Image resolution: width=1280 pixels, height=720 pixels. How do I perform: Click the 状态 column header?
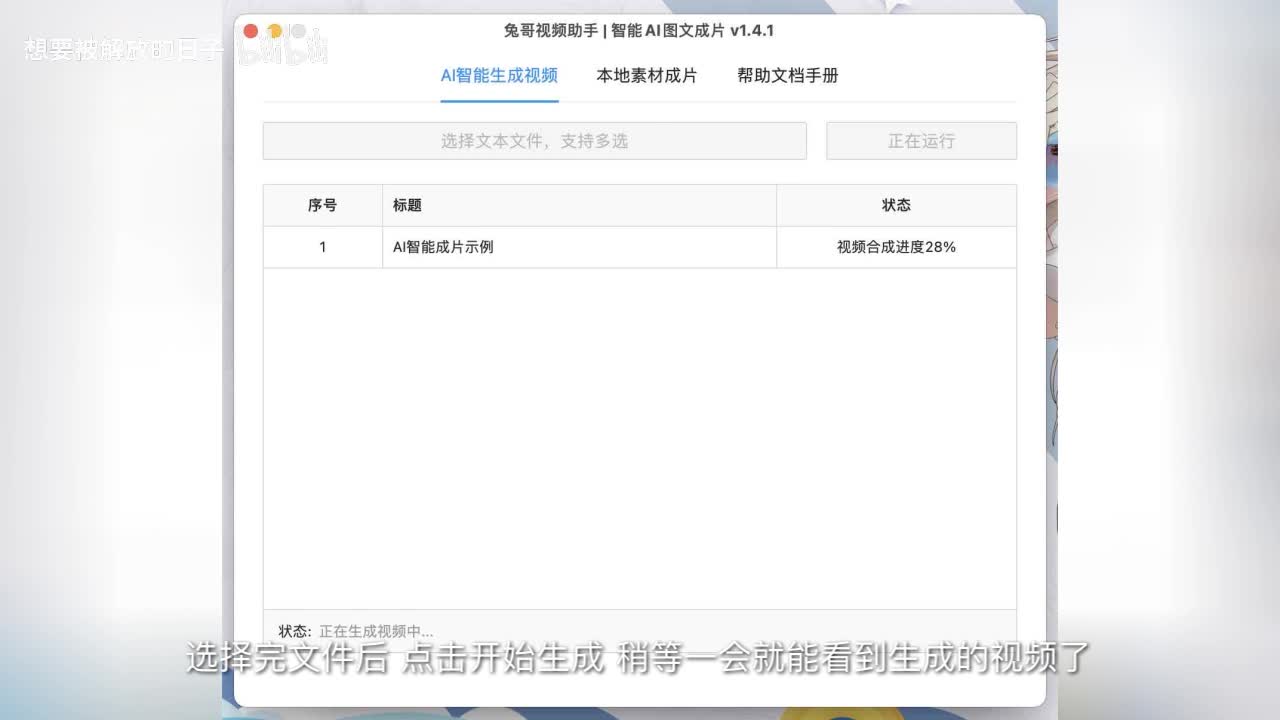896,205
